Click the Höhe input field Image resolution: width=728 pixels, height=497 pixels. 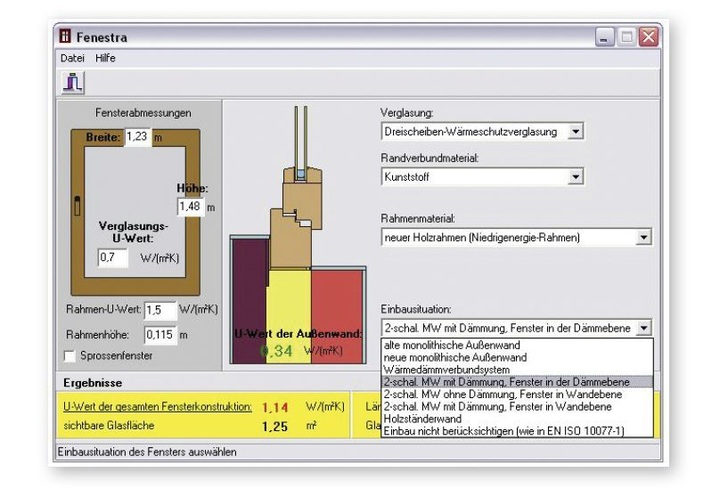tap(189, 207)
